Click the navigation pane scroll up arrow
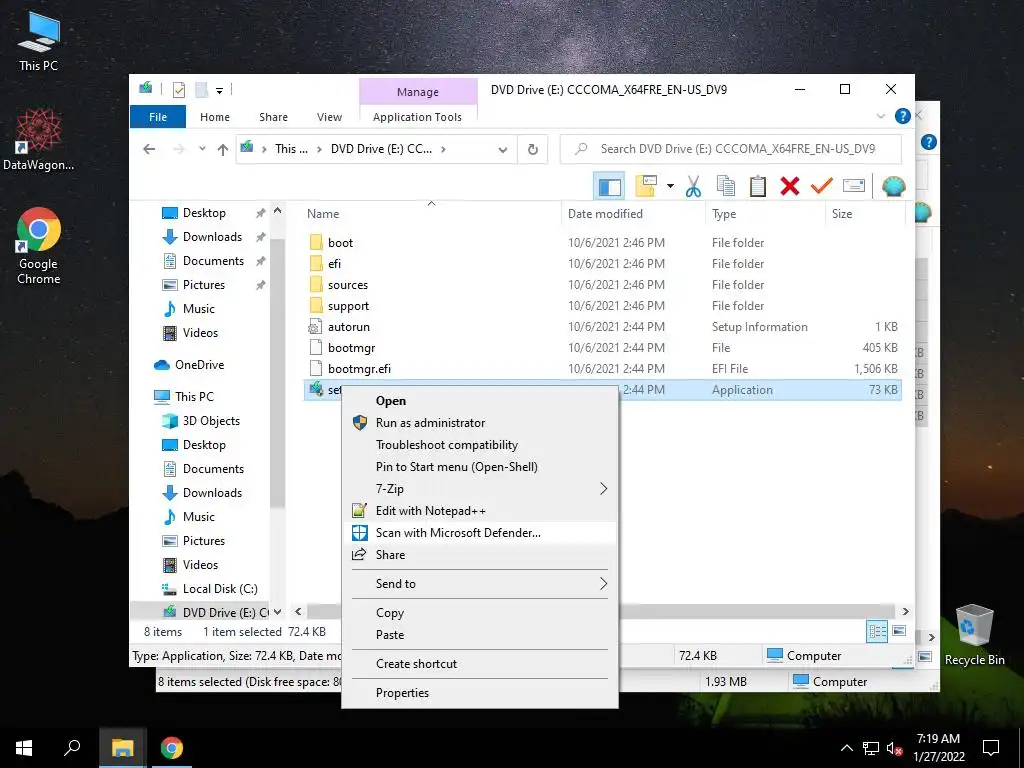 278,211
